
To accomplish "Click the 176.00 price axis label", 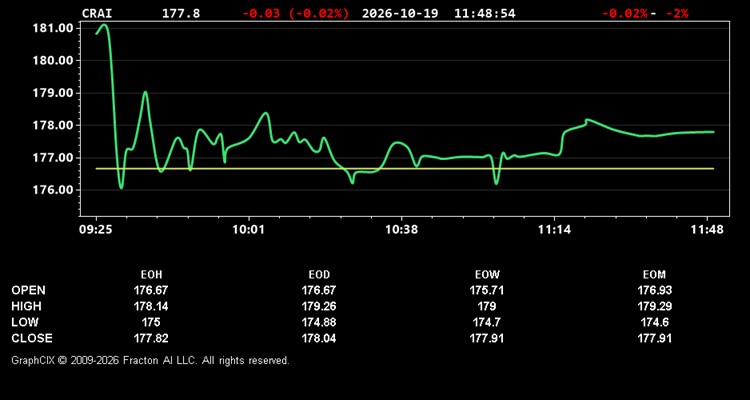I will pos(53,190).
